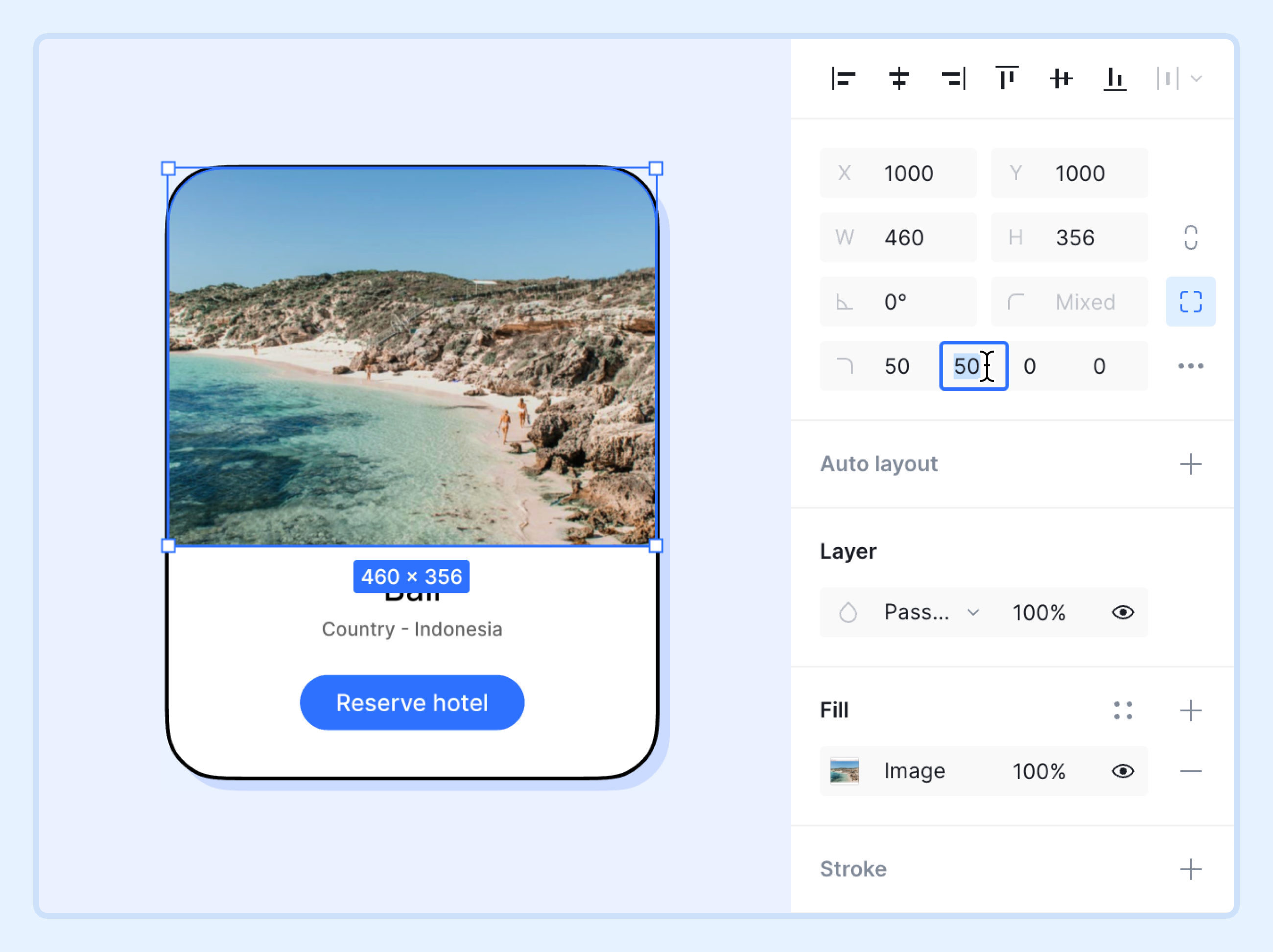This screenshot has width=1273, height=952.
Task: Click the top-left corner radius value 50
Action: click(x=896, y=366)
